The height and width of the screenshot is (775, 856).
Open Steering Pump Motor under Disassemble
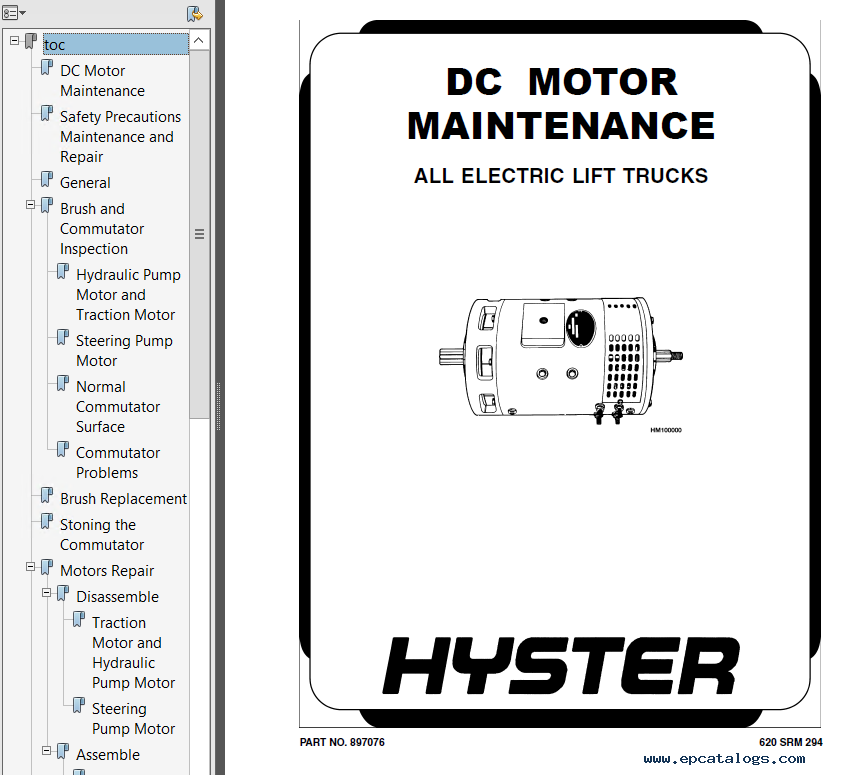point(133,718)
